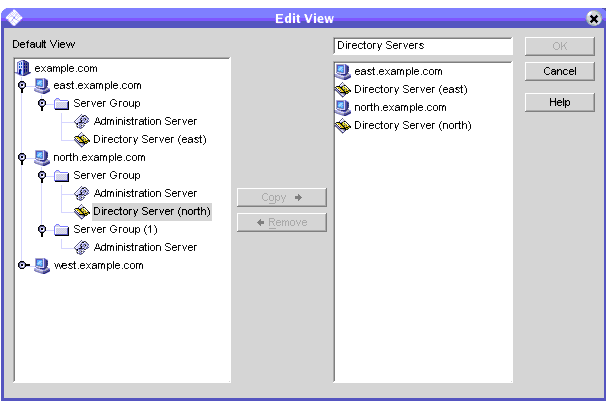This screenshot has width=607, height=411.
Task: Select Administration Server label under east.example.com
Action: (x=145, y=122)
